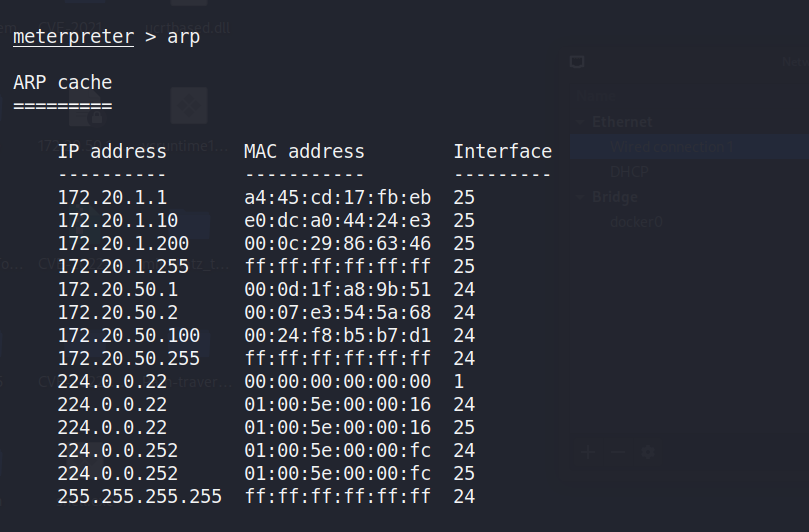
Task: Click interface 24 in the 172.20.50.1 row
Action: (x=464, y=289)
